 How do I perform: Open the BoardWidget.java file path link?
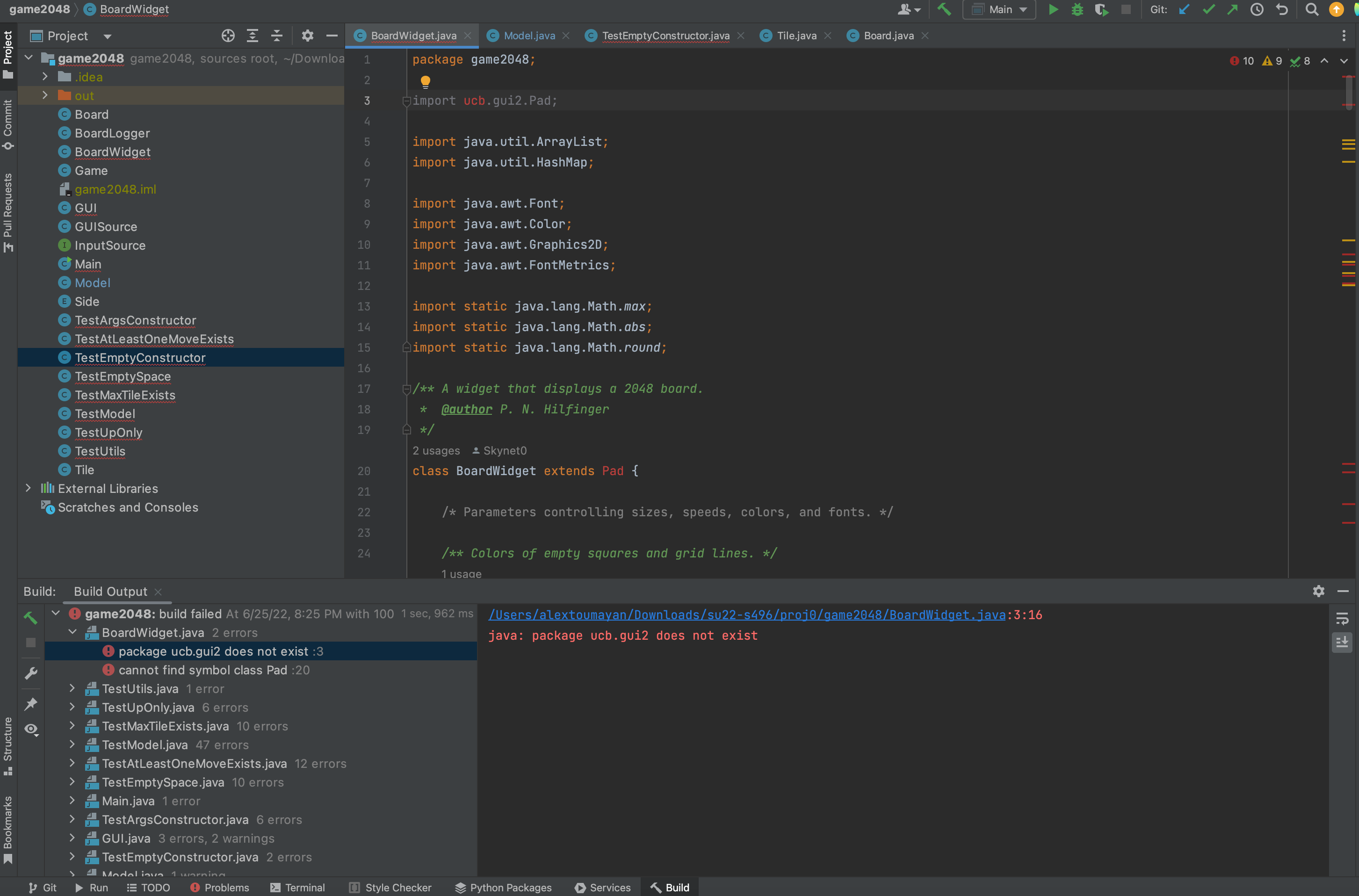(746, 615)
